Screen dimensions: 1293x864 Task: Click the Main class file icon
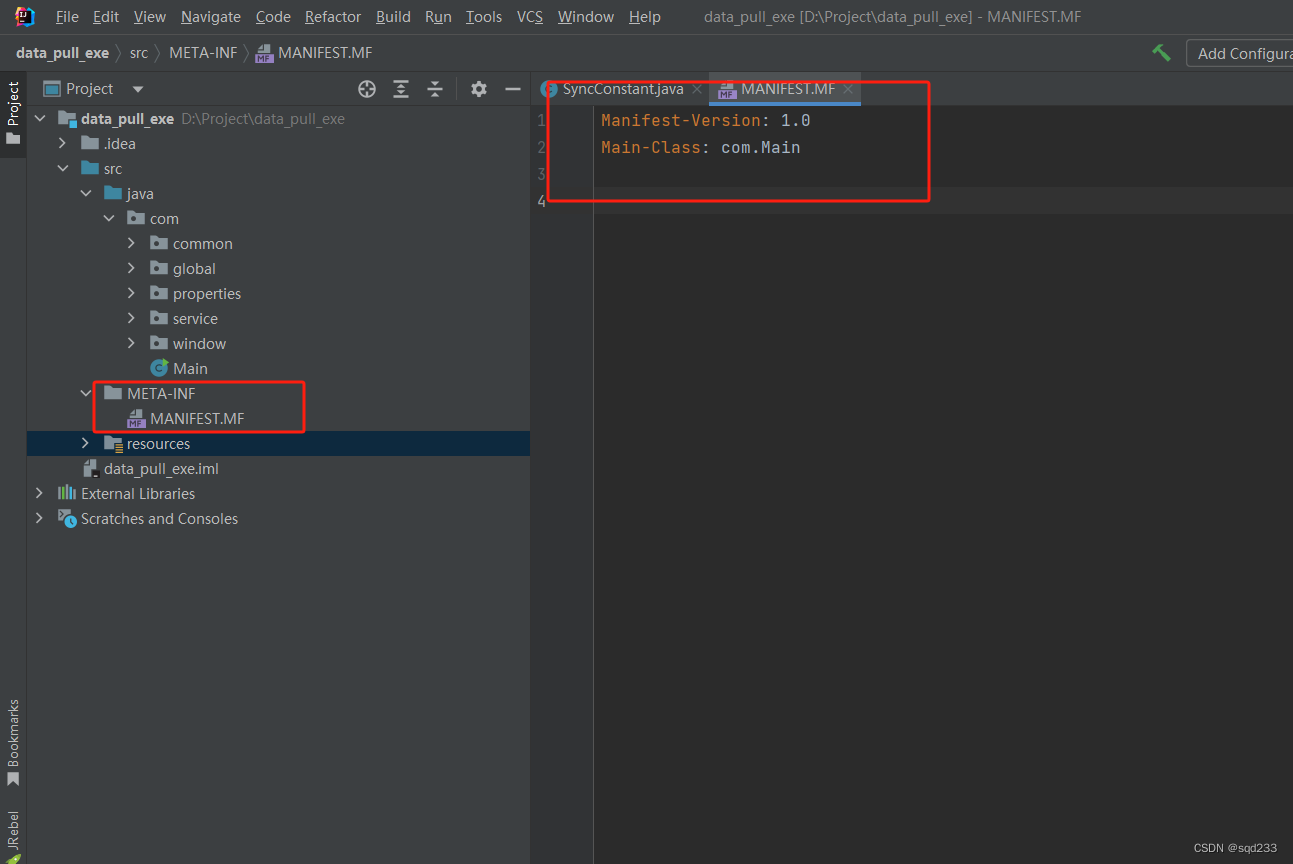pyautogui.click(x=158, y=368)
